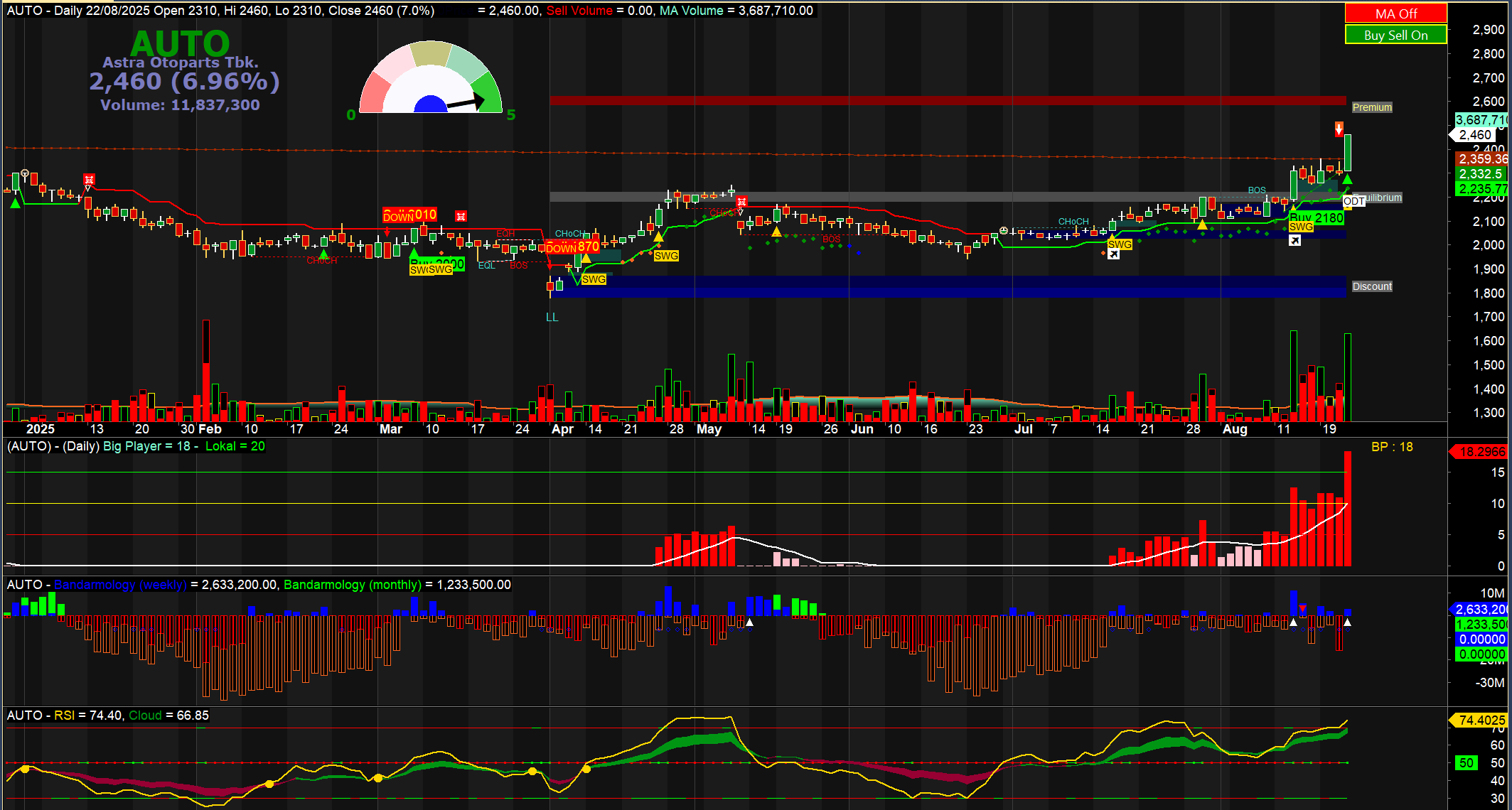Viewport: 1512px width, 810px height.
Task: Click the Discount zone label
Action: (1372, 286)
